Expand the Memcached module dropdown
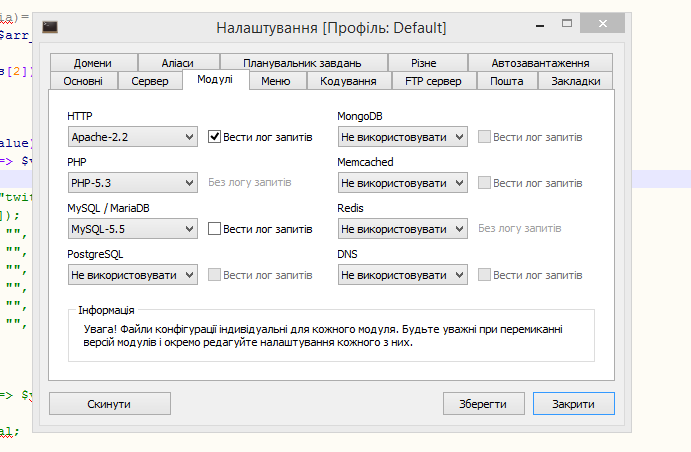Screen dimensions: 691x452 402,183
